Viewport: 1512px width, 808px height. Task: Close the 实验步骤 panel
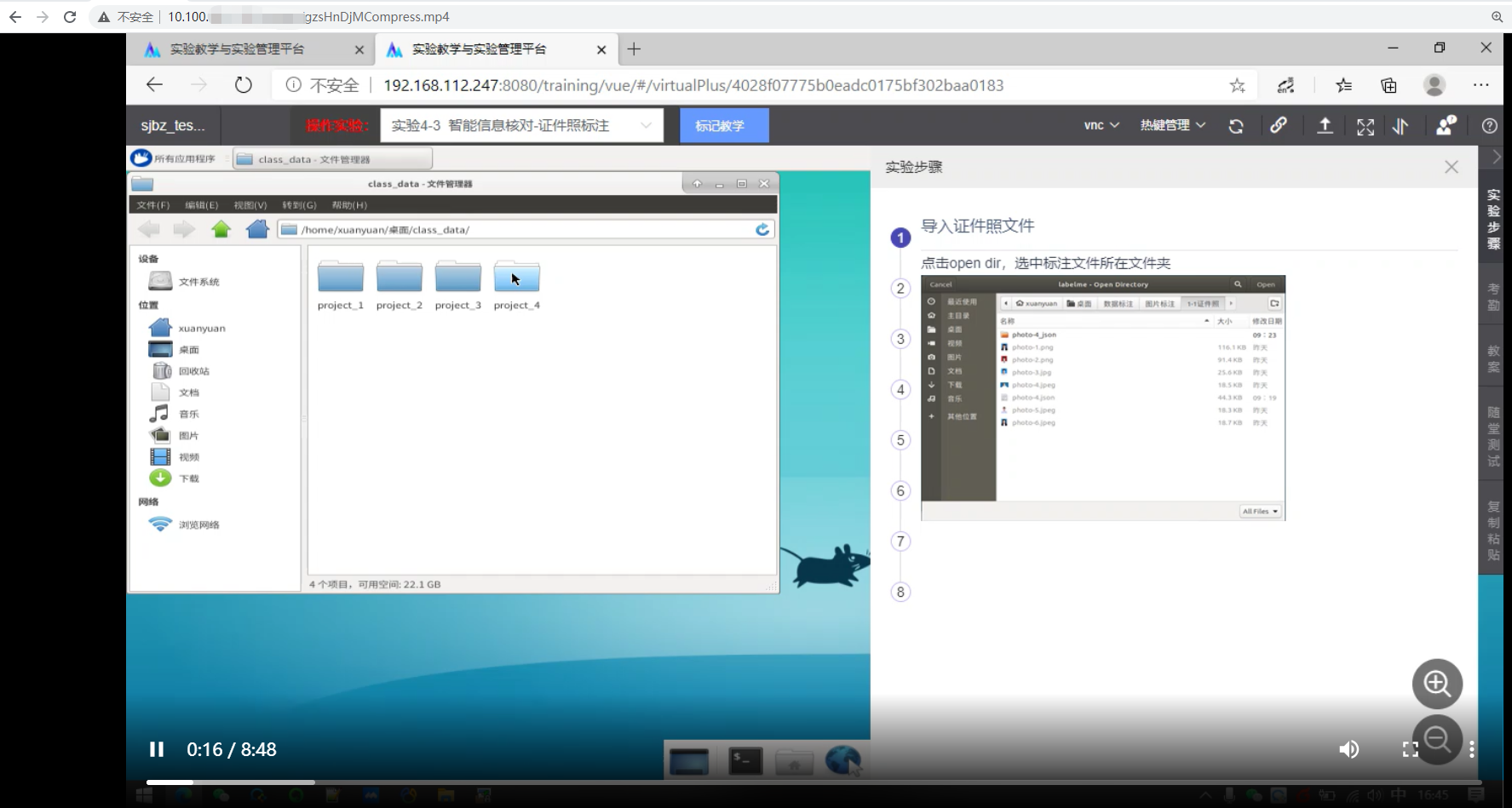tap(1452, 167)
